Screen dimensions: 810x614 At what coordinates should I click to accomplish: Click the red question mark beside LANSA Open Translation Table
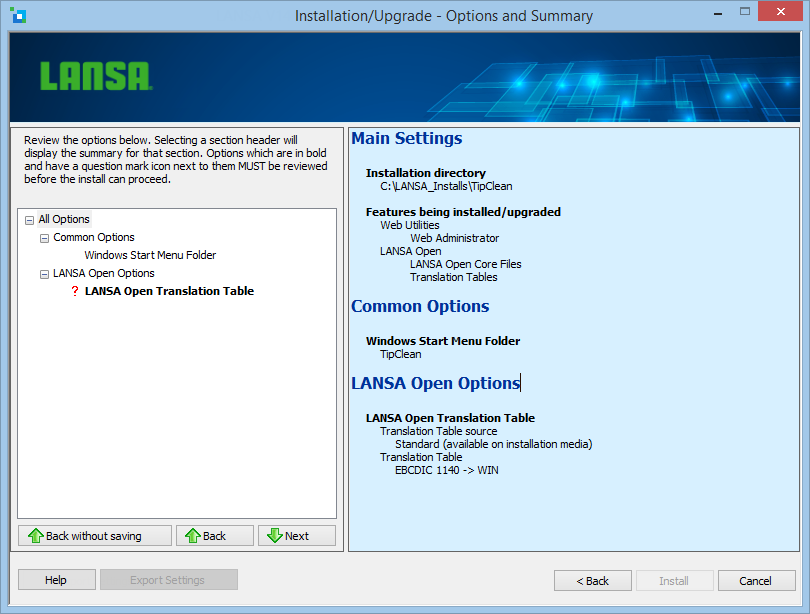75,291
